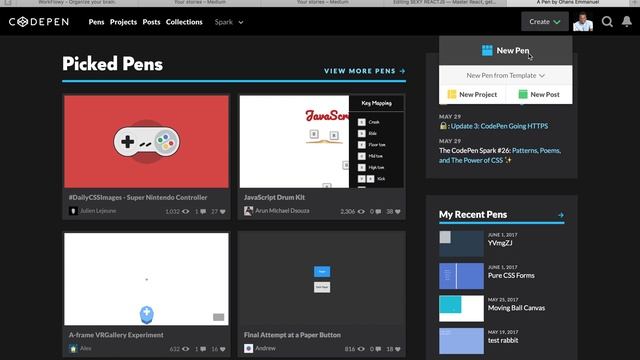Open the Super Nintendo Controller pen preview

coord(146,142)
